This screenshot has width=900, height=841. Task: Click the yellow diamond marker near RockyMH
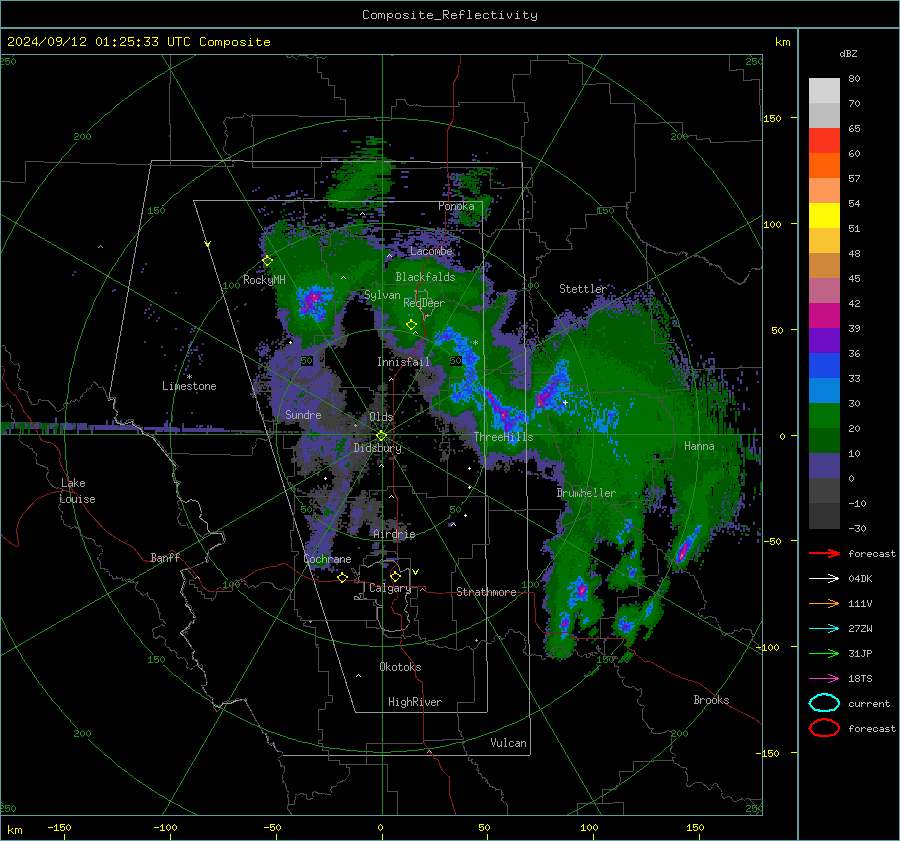pyautogui.click(x=267, y=261)
